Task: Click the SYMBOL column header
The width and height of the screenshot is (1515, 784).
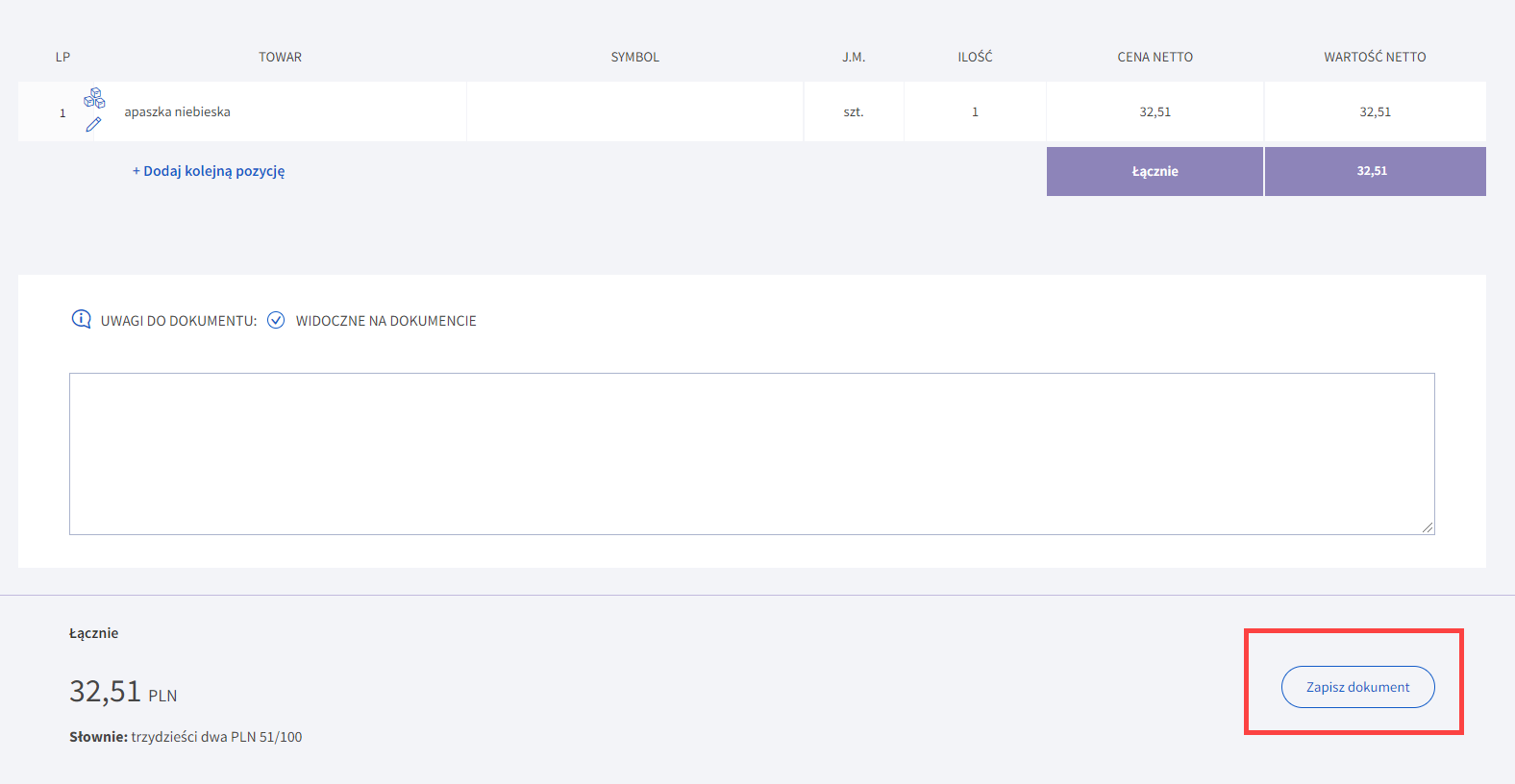Action: tap(634, 58)
